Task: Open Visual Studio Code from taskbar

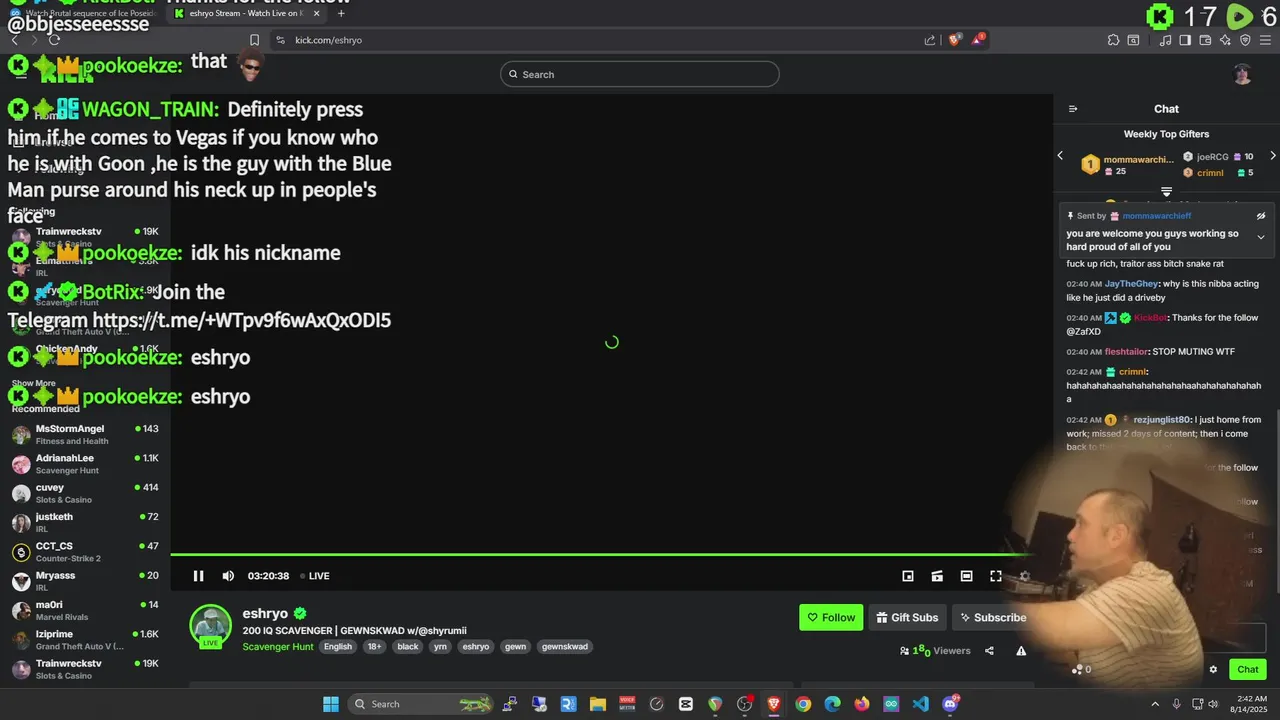Action: 920,704
